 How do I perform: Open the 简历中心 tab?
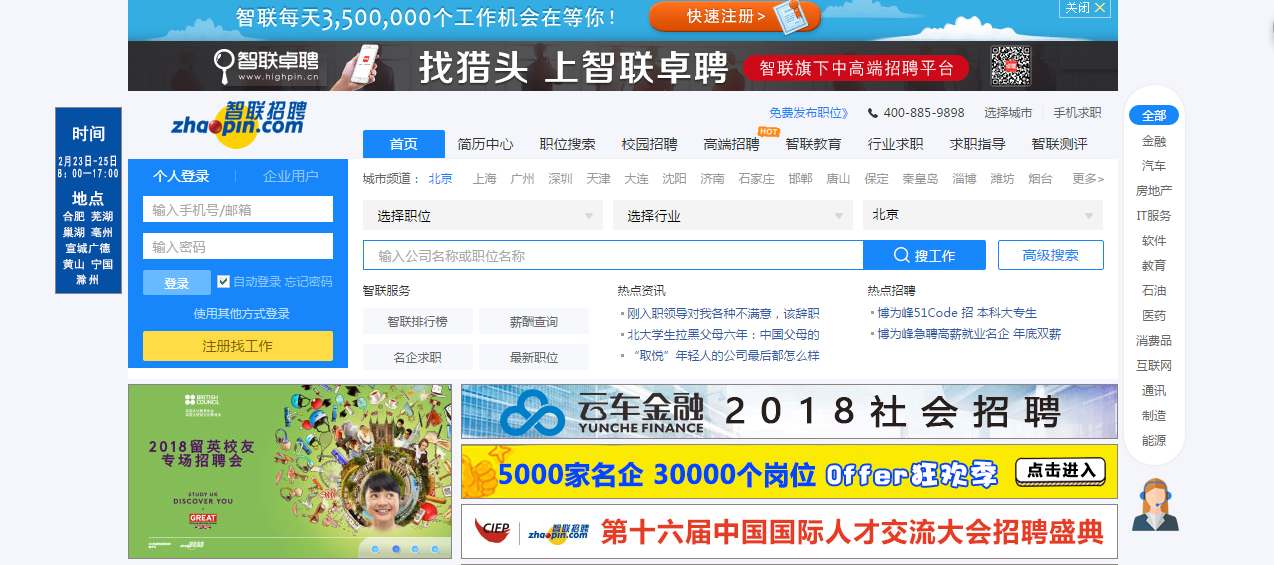coord(486,144)
